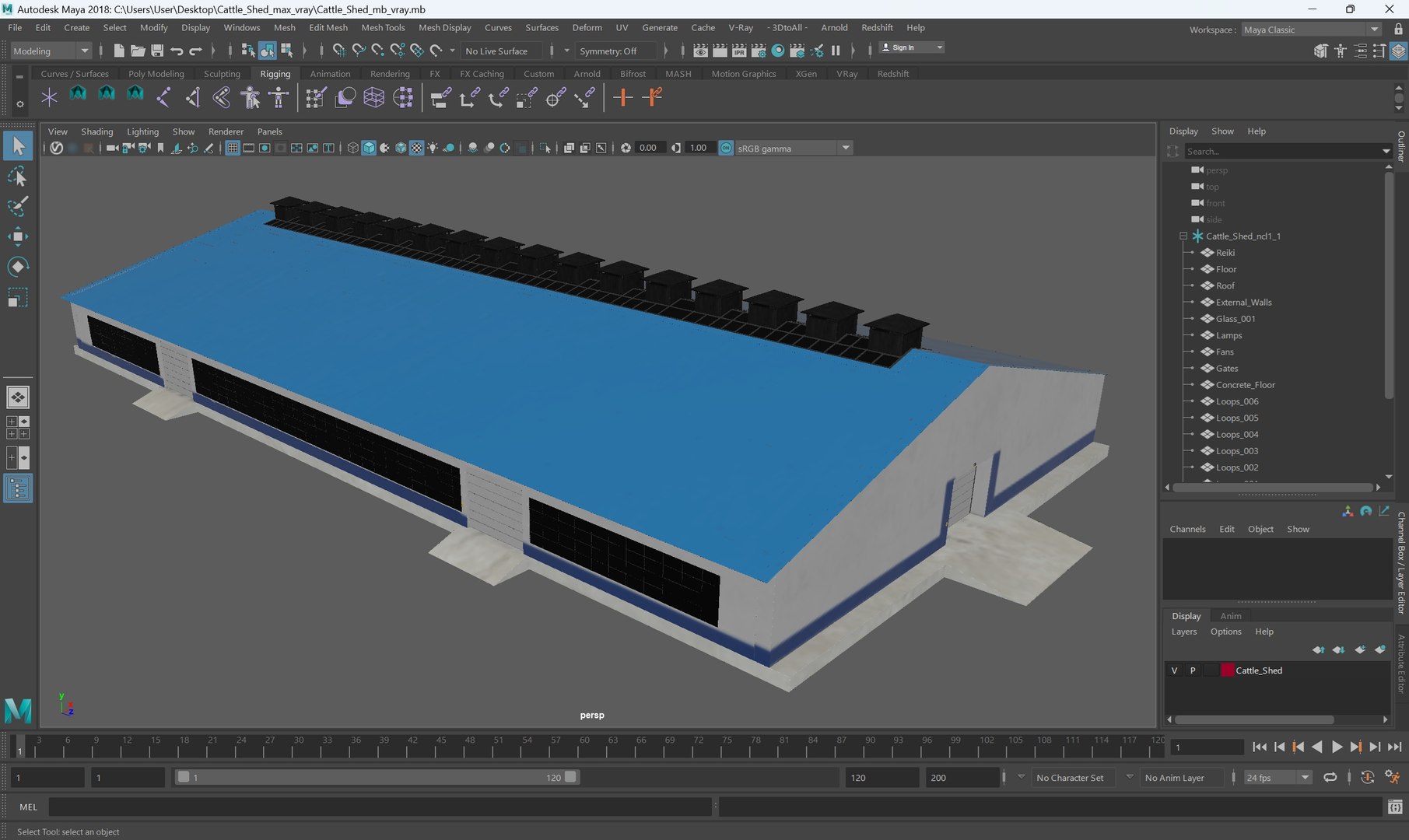Click the Single perspective view layout icon
This screenshot has width=1409, height=840.
(x=18, y=397)
